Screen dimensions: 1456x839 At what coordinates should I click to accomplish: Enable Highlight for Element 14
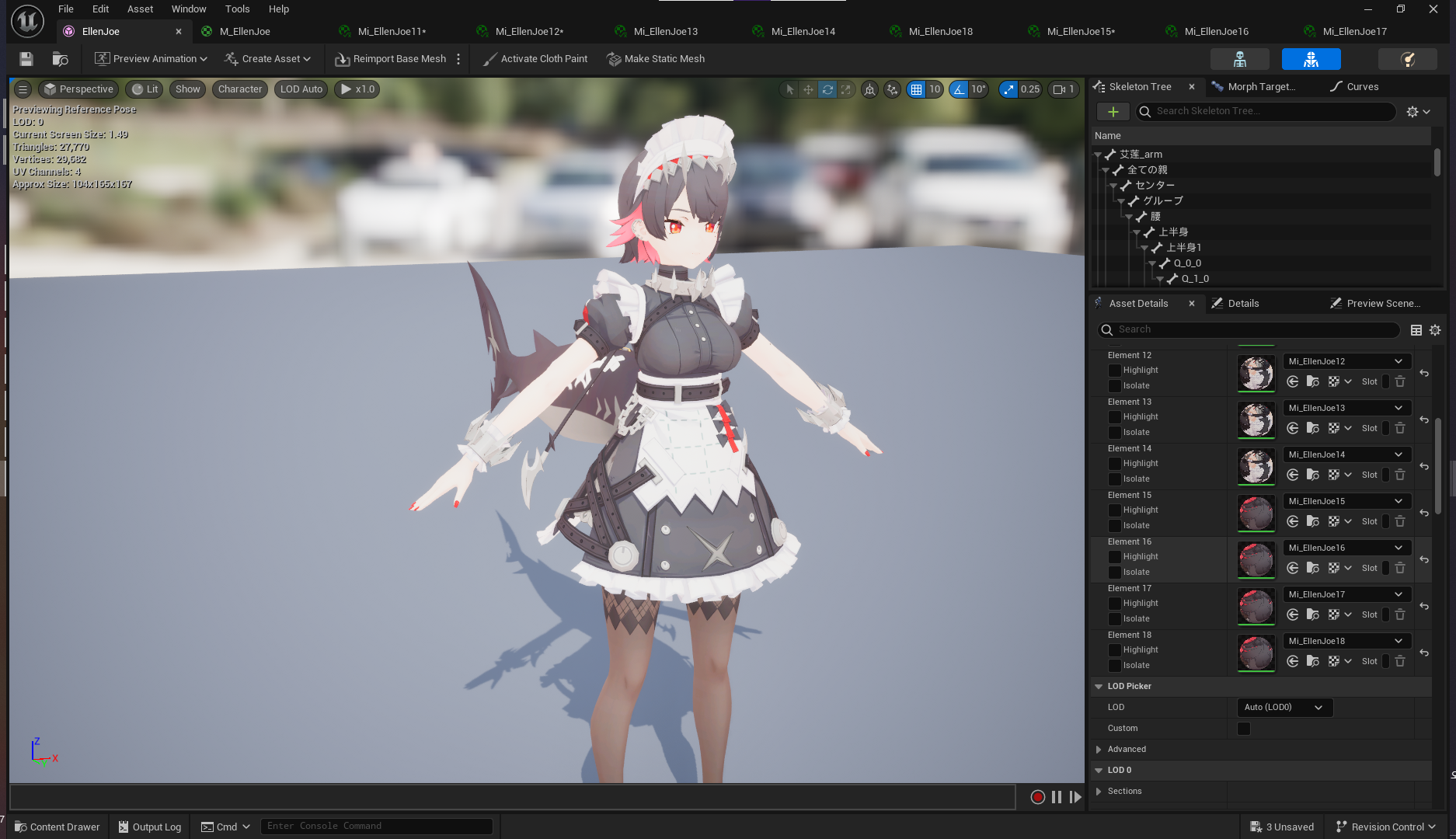[x=1115, y=464]
